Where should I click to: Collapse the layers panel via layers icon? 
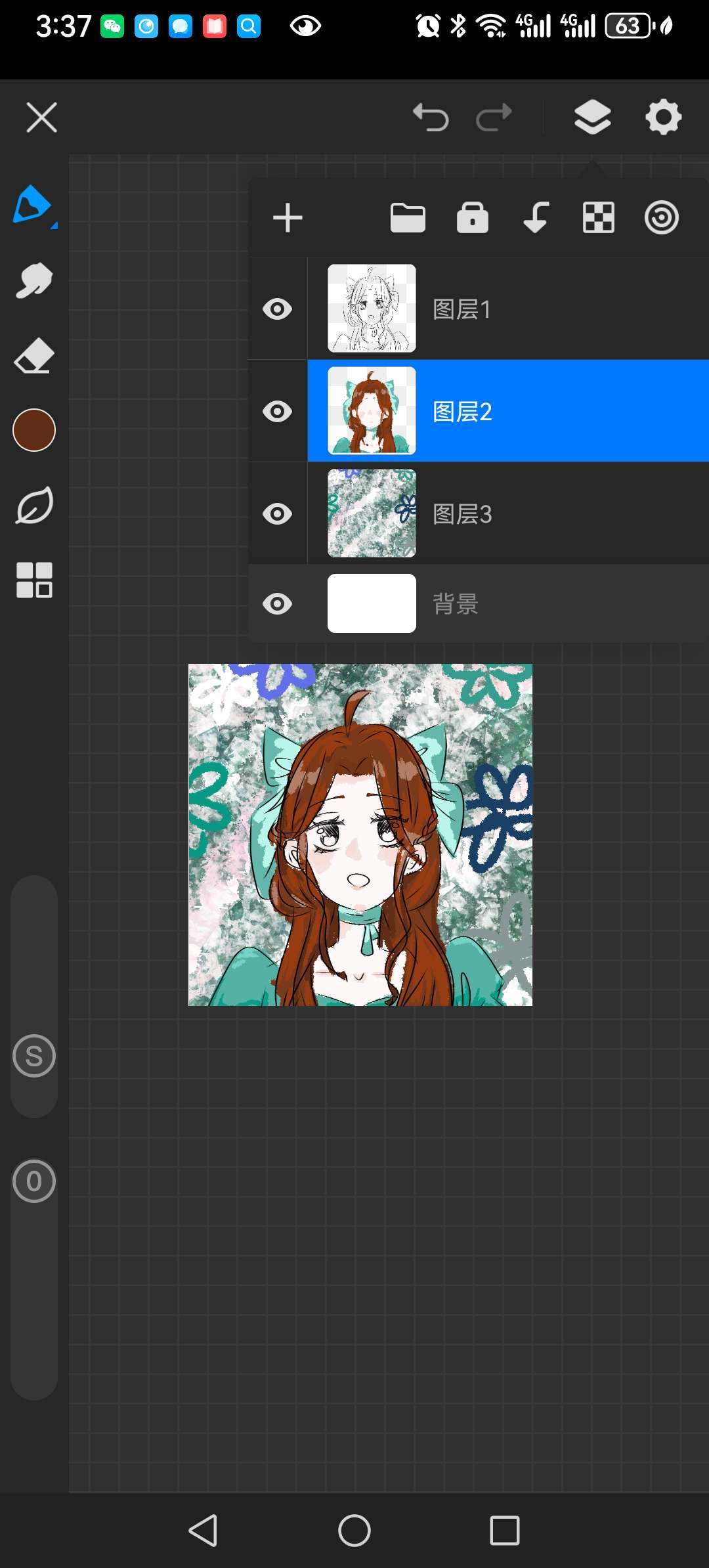[x=592, y=118]
